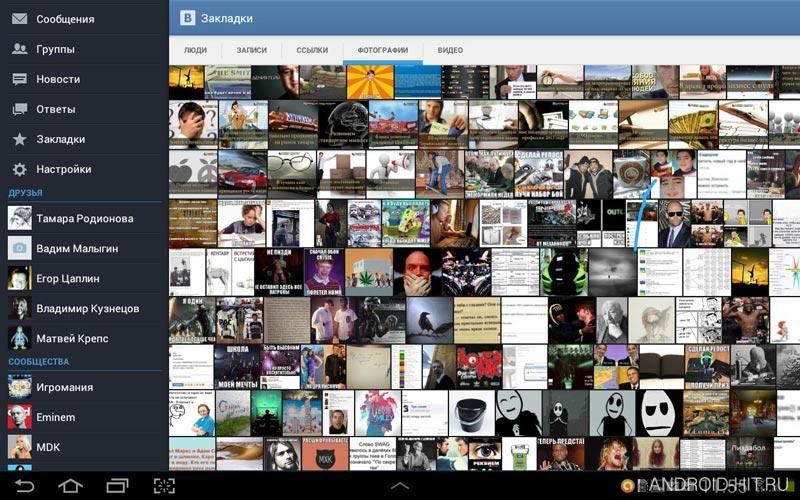Open Настройки gear icon
Viewport: 800px width, 500px height.
click(x=19, y=169)
